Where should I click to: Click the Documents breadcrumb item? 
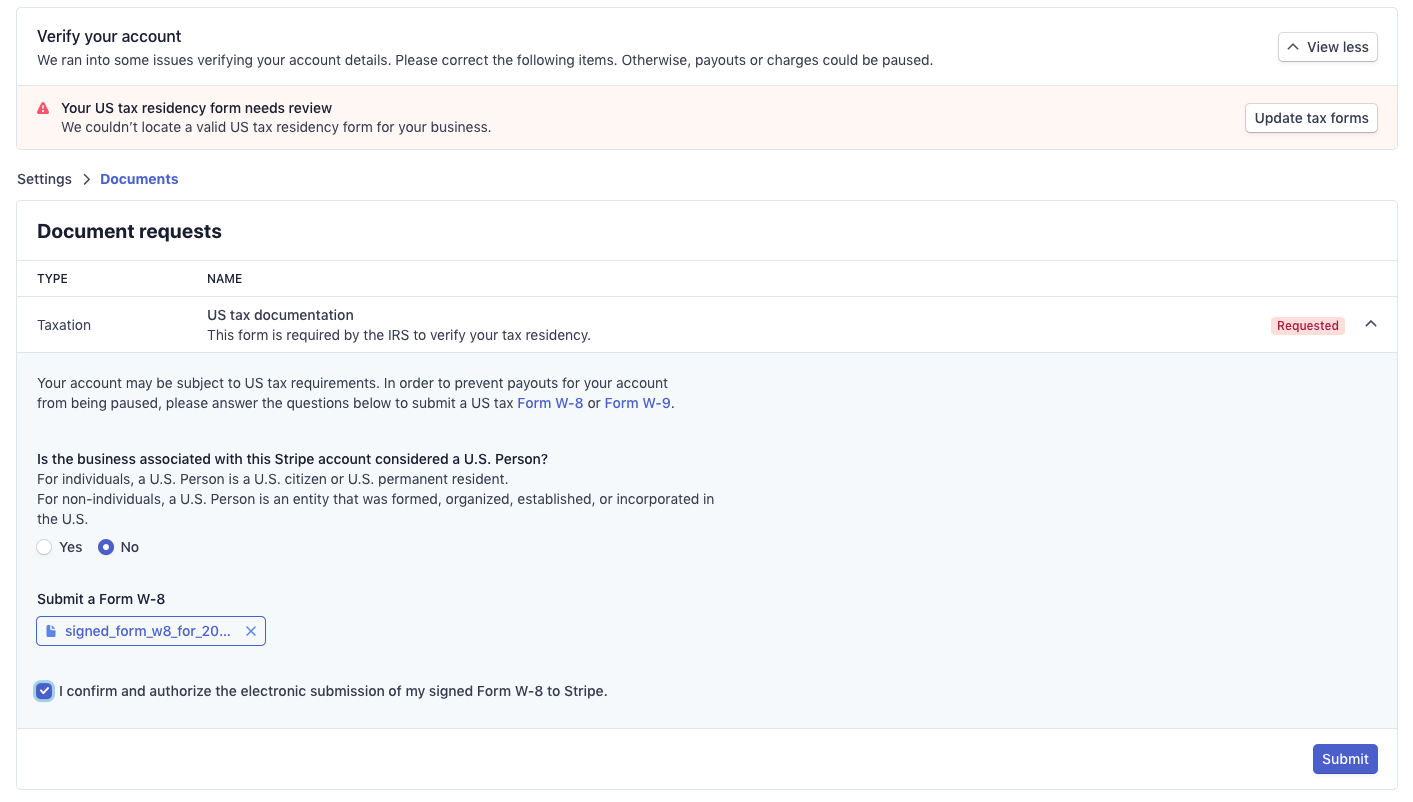tap(139, 179)
